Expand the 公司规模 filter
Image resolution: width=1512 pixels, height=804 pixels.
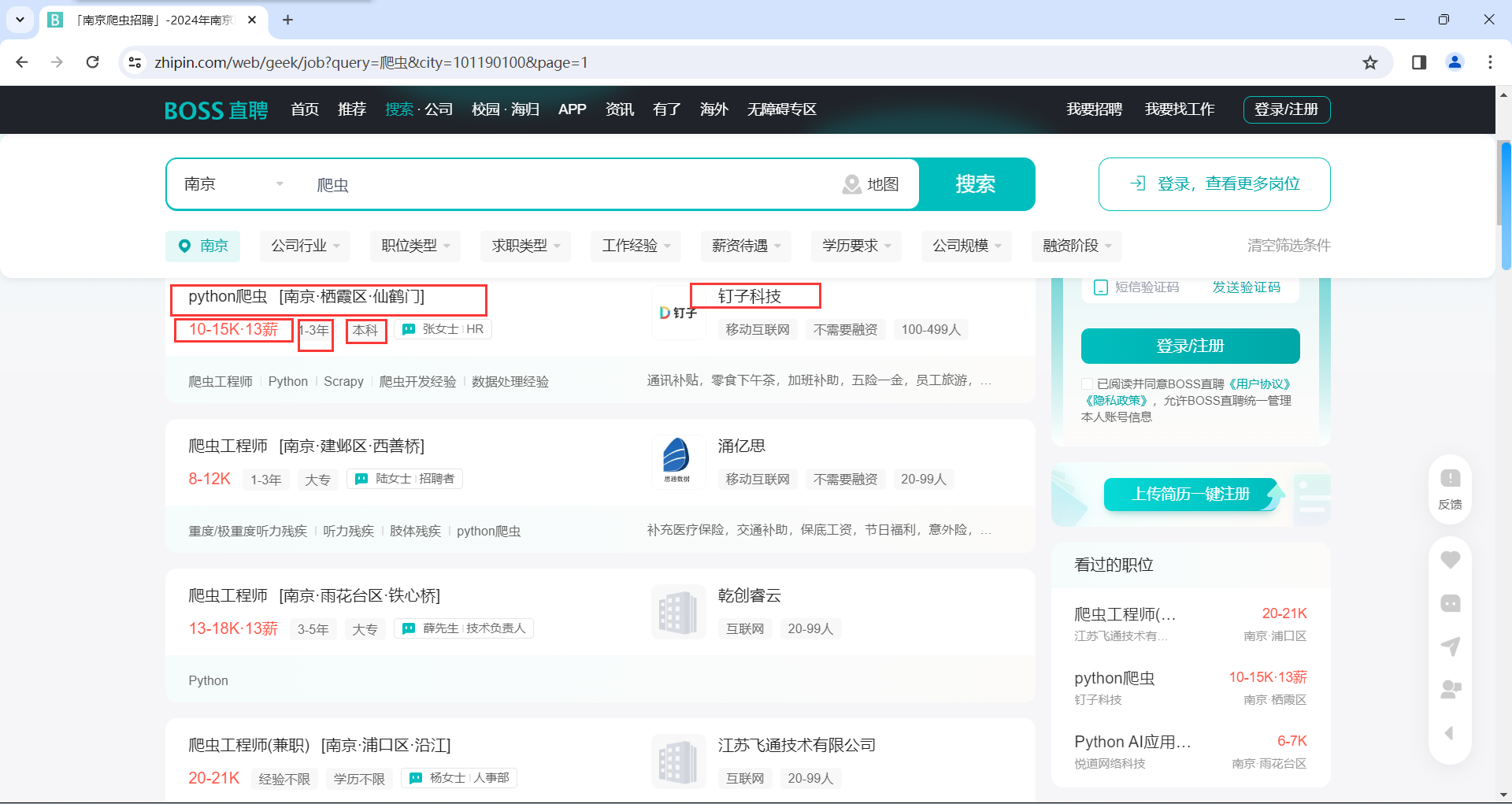click(966, 246)
